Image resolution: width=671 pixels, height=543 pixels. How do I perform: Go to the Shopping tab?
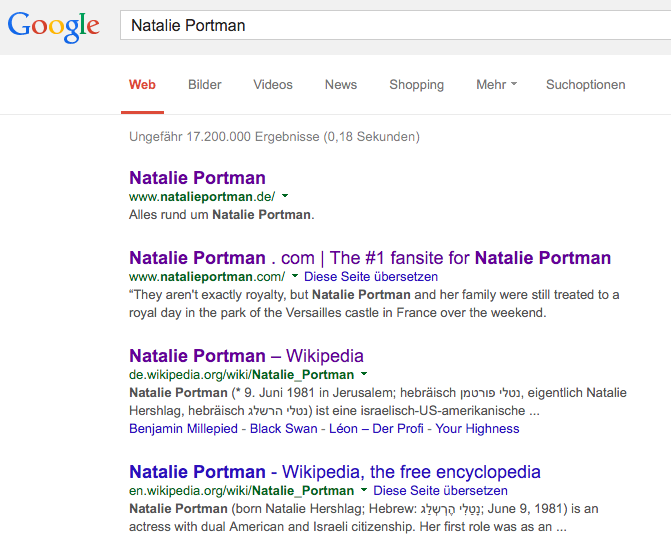tap(416, 85)
